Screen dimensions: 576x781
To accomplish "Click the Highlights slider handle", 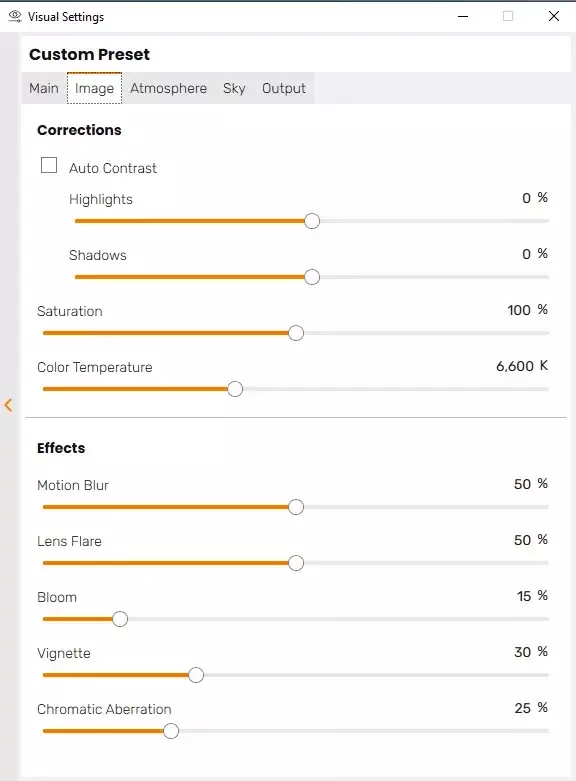I will [x=312, y=221].
